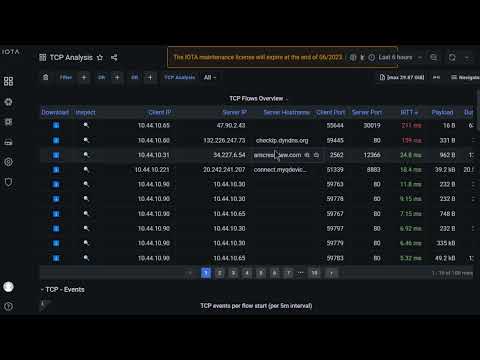480x360 pixels.
Task: Inspect the flow with client port 59783
Action: (86, 258)
